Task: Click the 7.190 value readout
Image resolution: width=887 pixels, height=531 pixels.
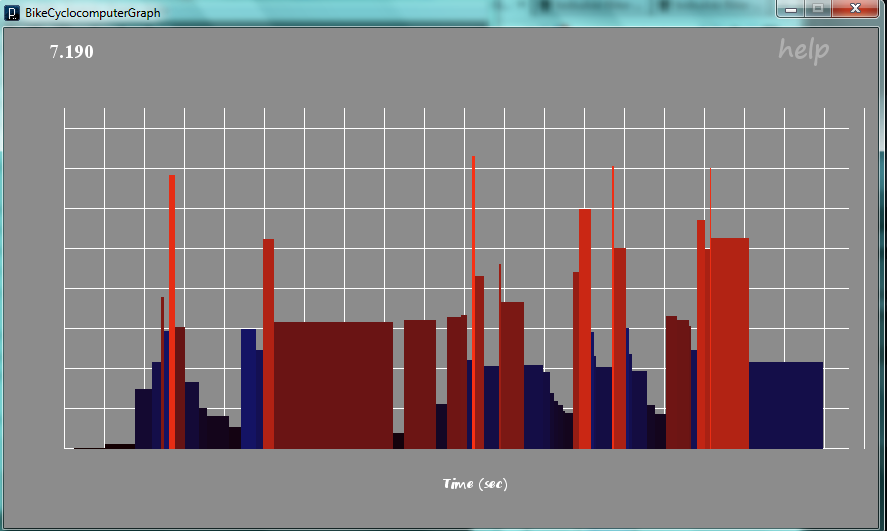Action: 72,51
